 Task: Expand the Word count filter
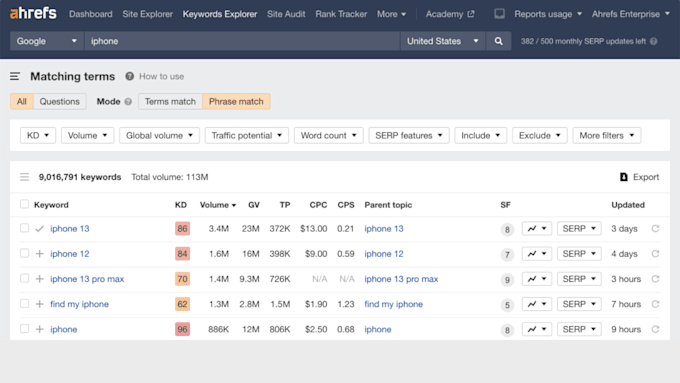(x=328, y=135)
